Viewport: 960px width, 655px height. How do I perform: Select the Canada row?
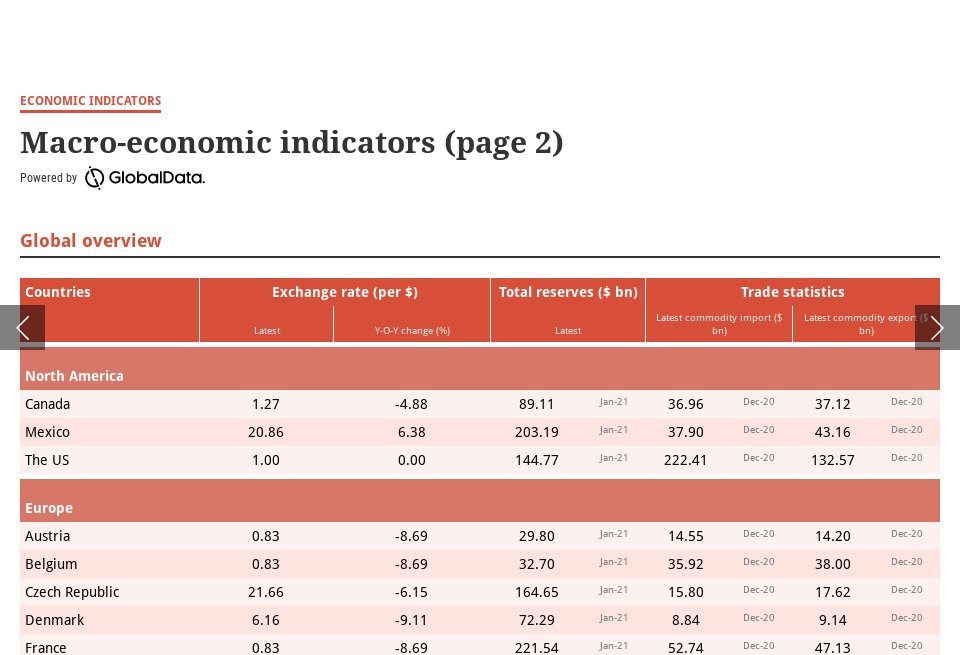[46, 404]
